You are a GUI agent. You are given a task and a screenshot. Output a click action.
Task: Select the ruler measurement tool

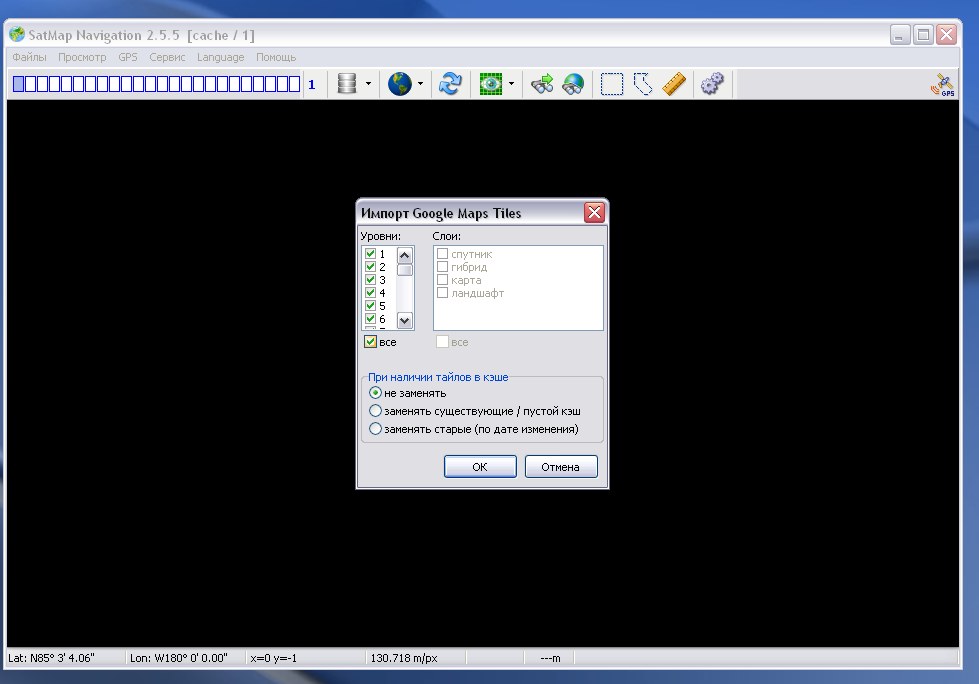coord(674,84)
